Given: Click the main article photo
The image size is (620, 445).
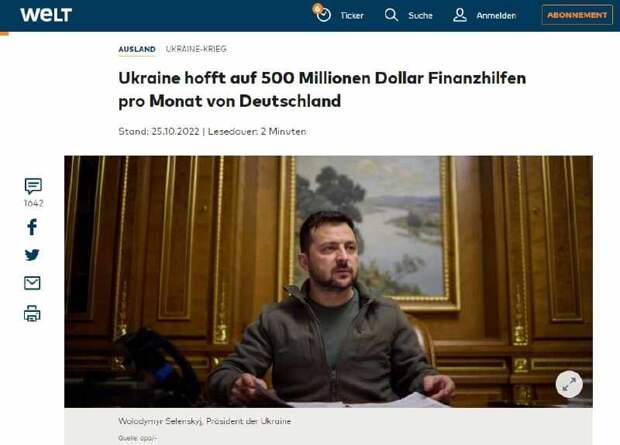Looking at the screenshot, I should (x=328, y=281).
